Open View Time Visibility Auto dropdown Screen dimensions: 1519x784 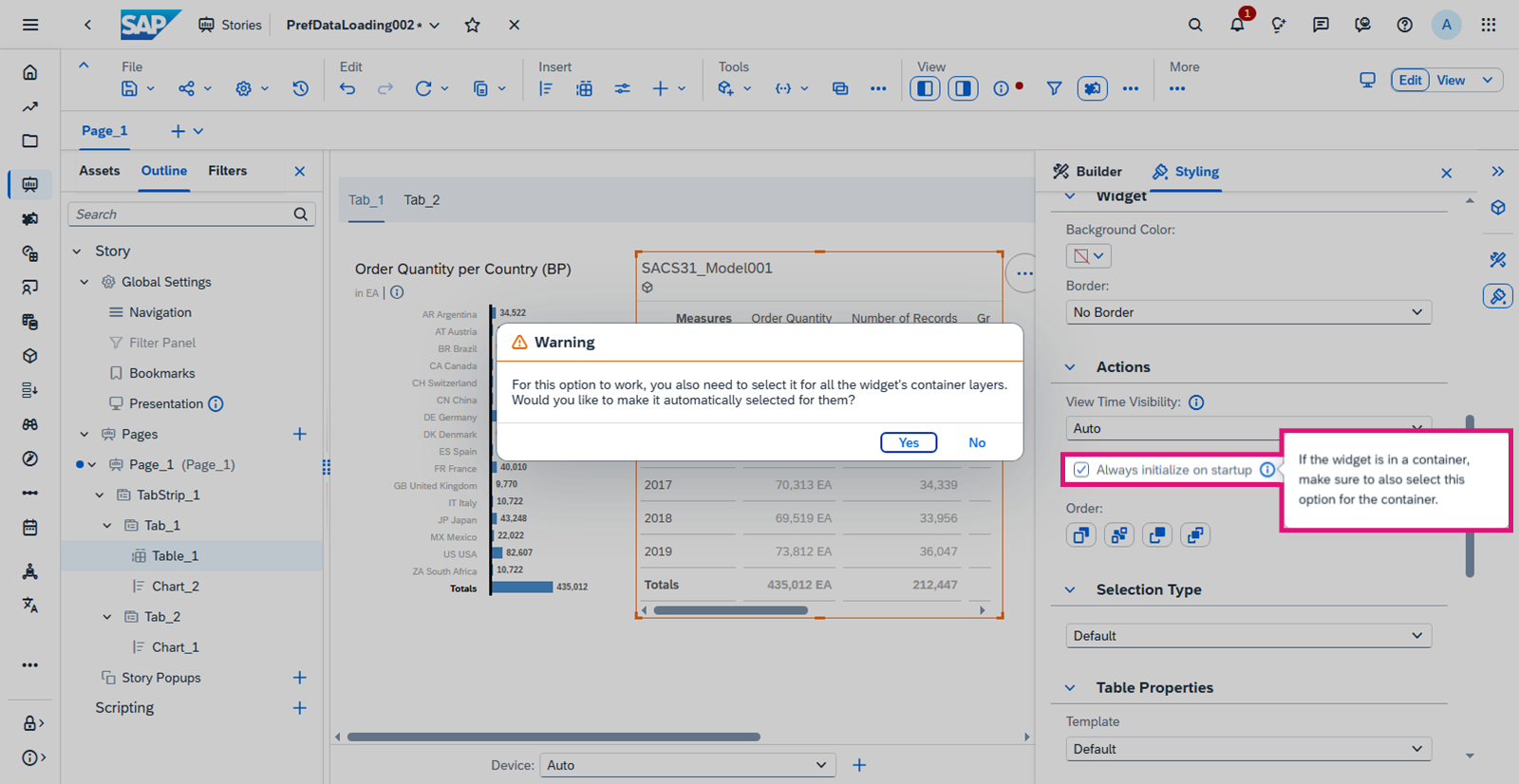tap(1248, 428)
